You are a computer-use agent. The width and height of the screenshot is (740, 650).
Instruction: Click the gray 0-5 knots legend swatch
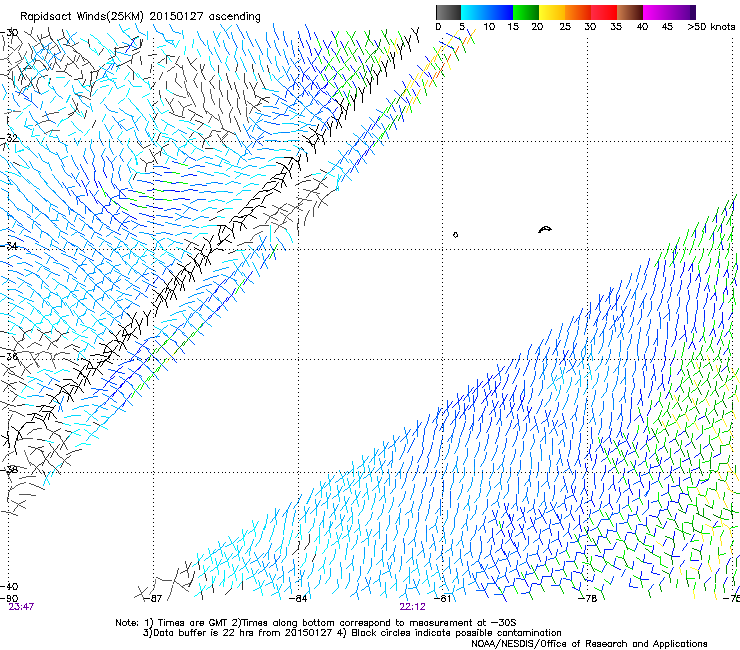click(448, 12)
